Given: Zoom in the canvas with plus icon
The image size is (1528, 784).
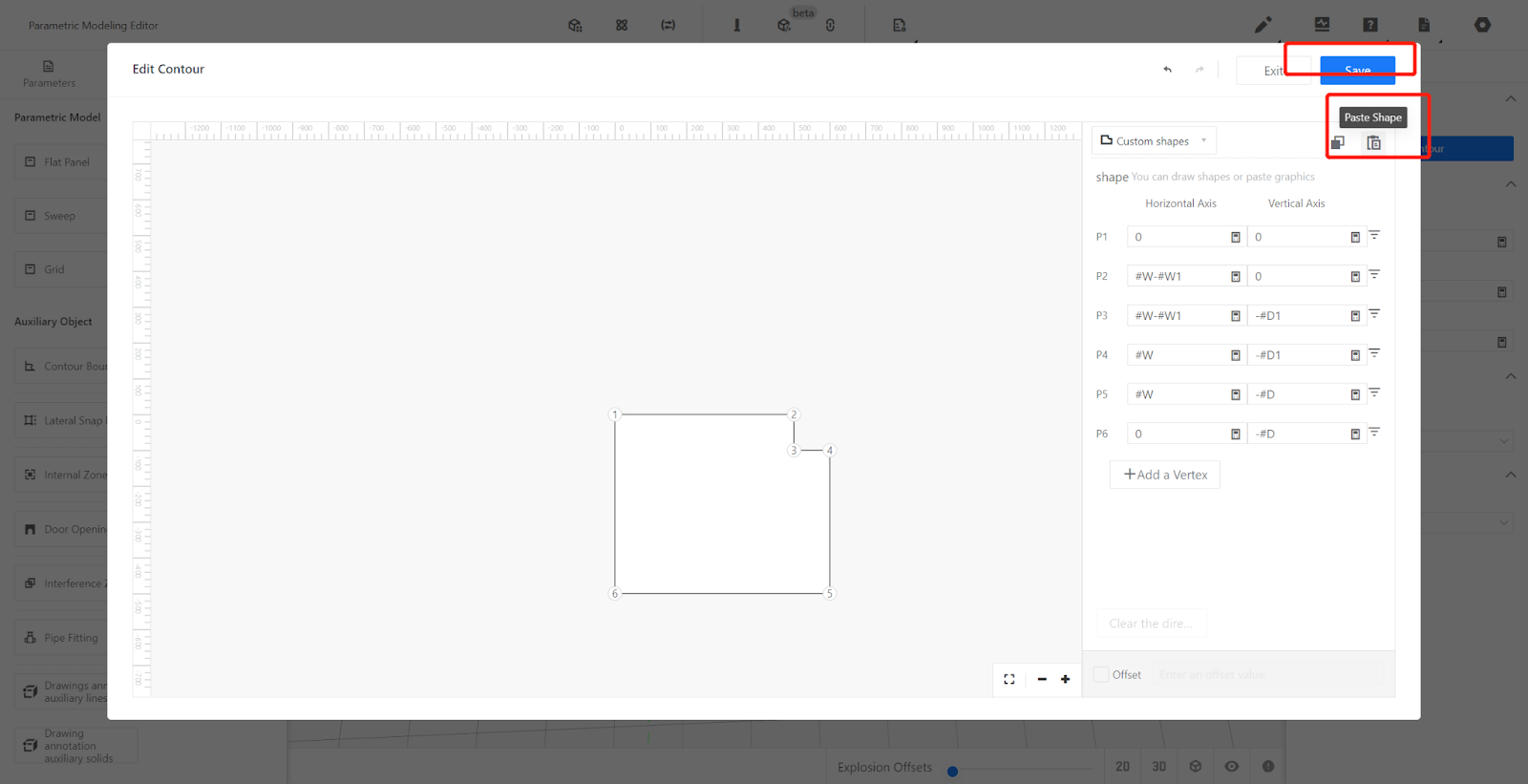Looking at the screenshot, I should [x=1065, y=679].
